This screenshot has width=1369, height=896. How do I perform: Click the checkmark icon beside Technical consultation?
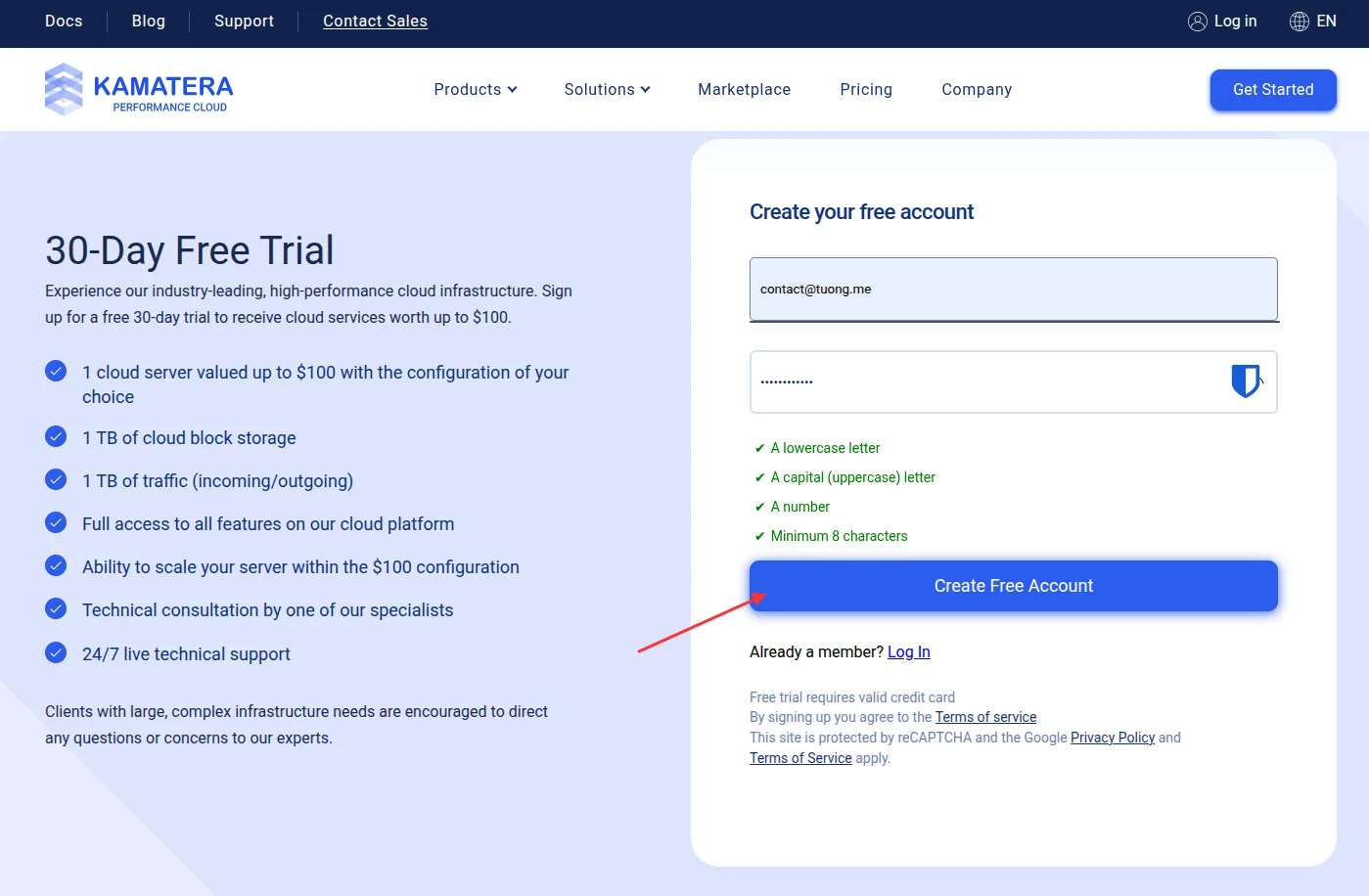(56, 608)
